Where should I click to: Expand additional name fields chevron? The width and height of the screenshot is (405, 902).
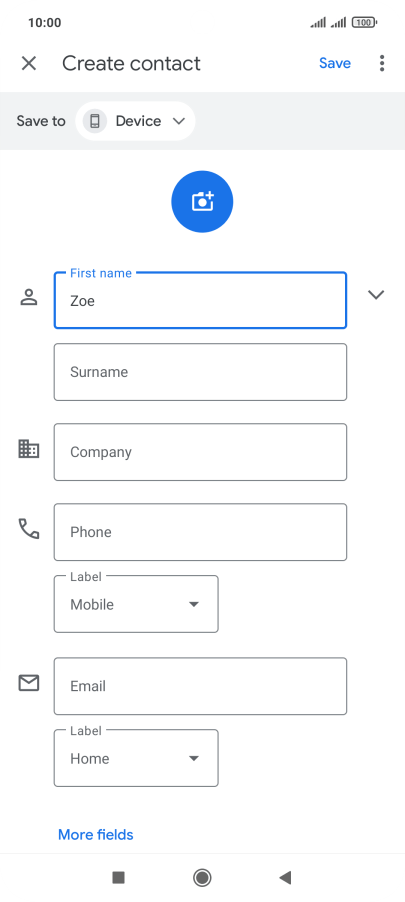click(376, 295)
